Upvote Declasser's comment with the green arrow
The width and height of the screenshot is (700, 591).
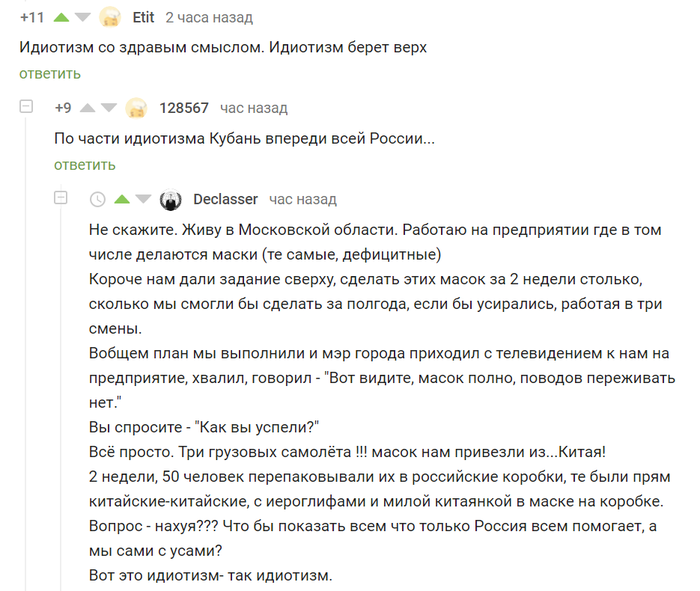(x=123, y=199)
